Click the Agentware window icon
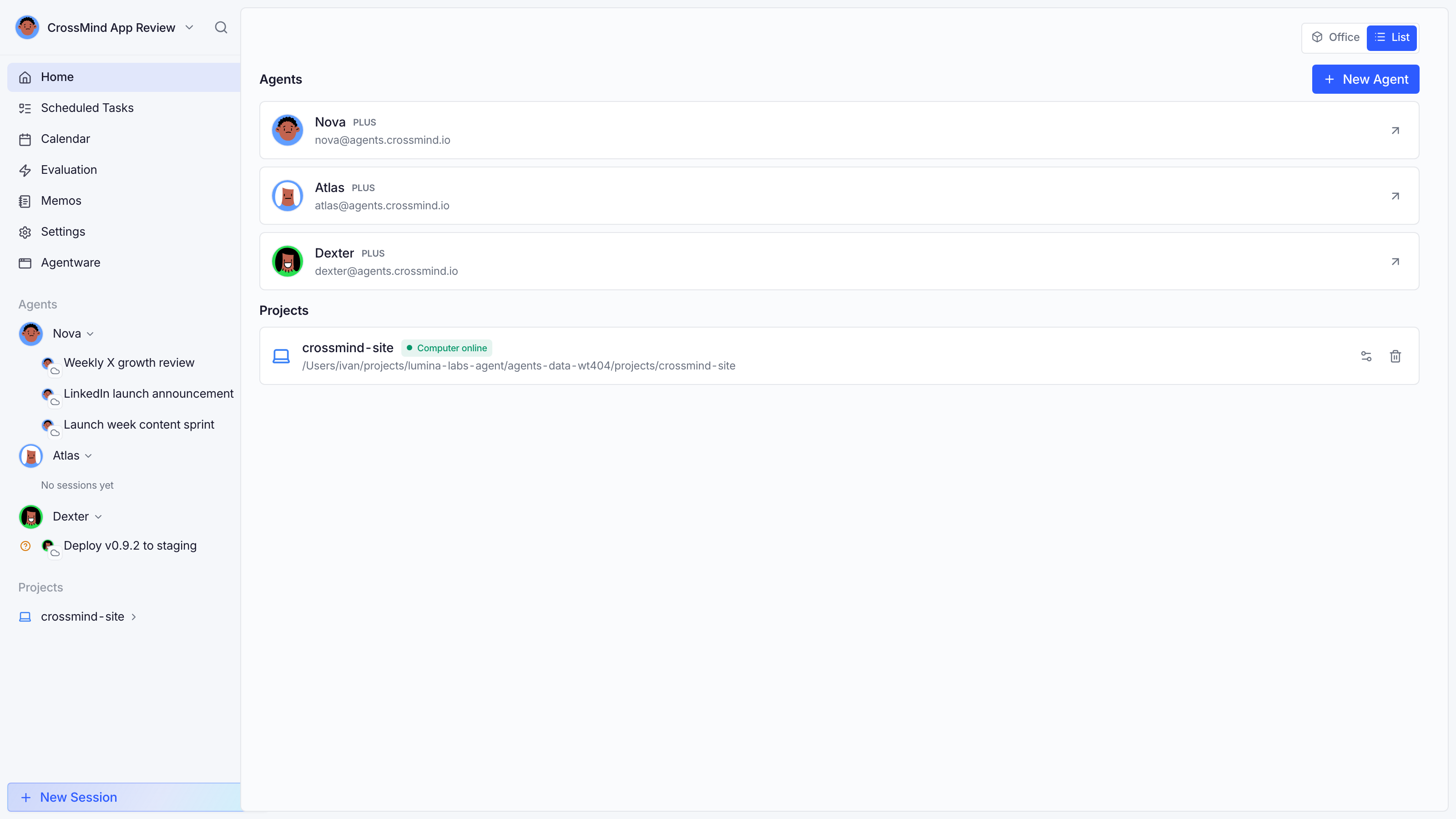The width and height of the screenshot is (1456, 819). [25, 263]
